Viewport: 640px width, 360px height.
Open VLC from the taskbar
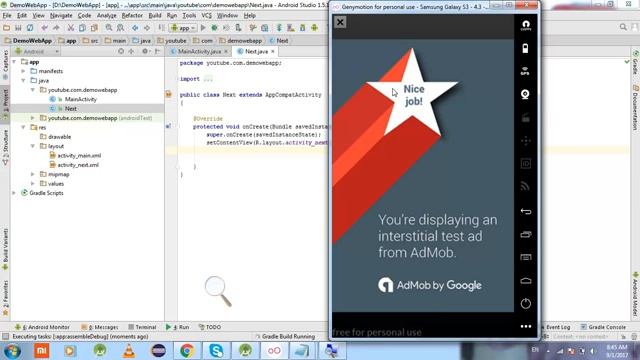tap(129, 351)
